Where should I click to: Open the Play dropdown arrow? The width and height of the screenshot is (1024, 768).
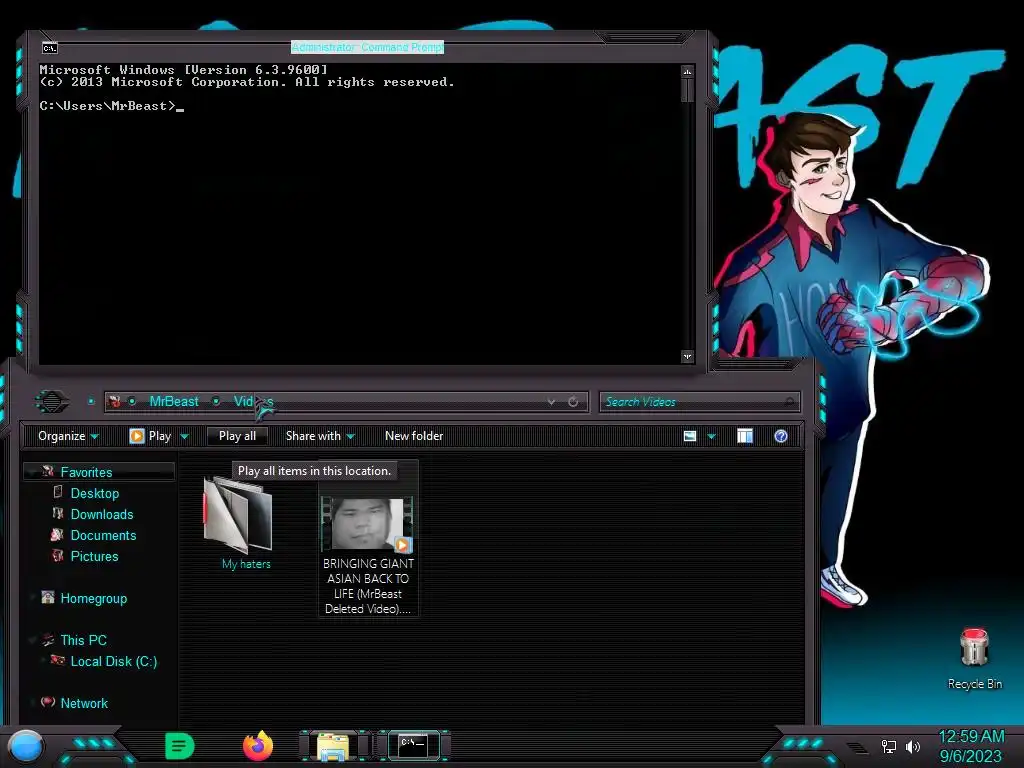pyautogui.click(x=184, y=436)
